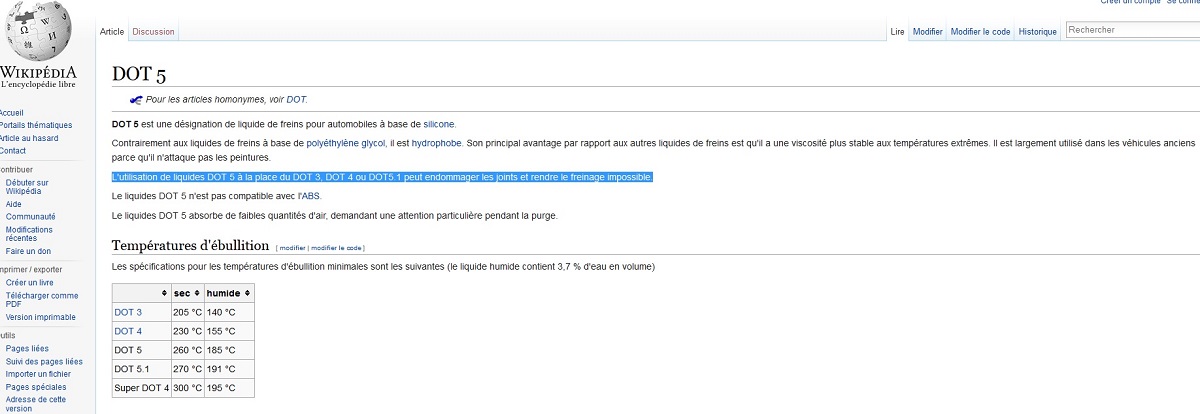Sort table by the first column arrows
Viewport: 1200px width, 414px height.
coord(164,293)
